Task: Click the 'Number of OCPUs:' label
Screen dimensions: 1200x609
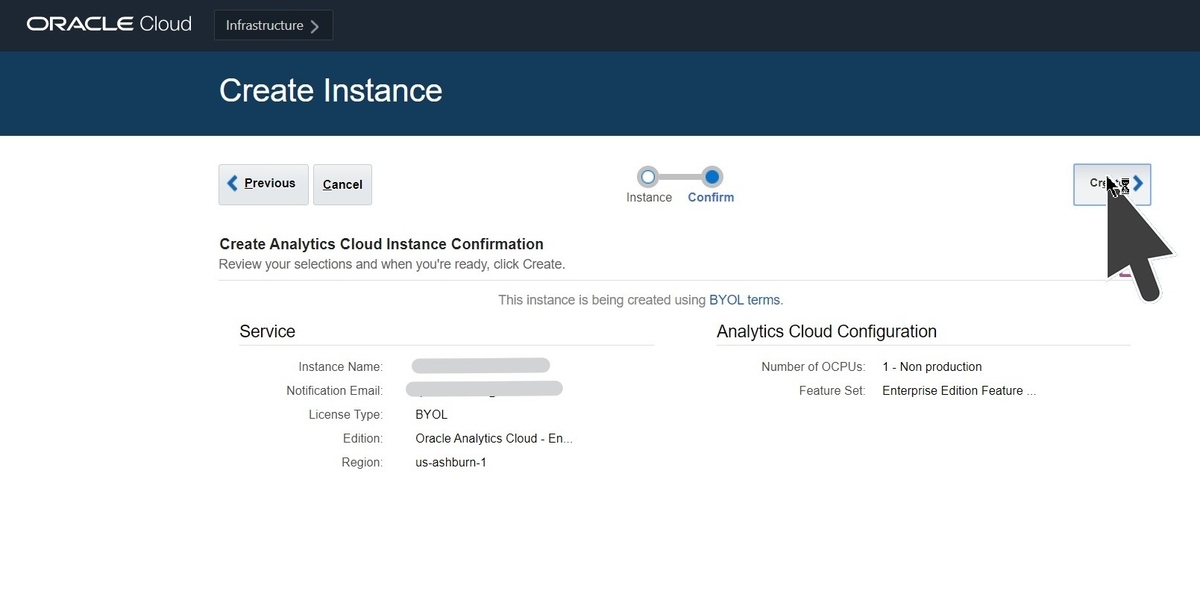Action: (x=813, y=367)
